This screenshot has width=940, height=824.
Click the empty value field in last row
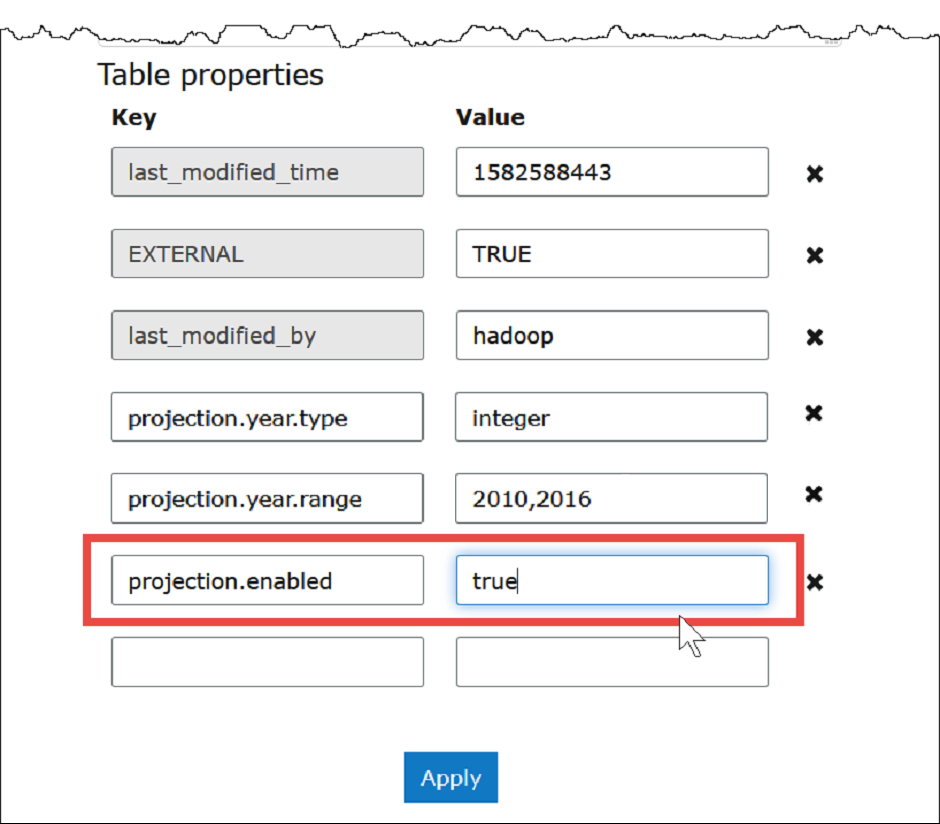coord(612,662)
